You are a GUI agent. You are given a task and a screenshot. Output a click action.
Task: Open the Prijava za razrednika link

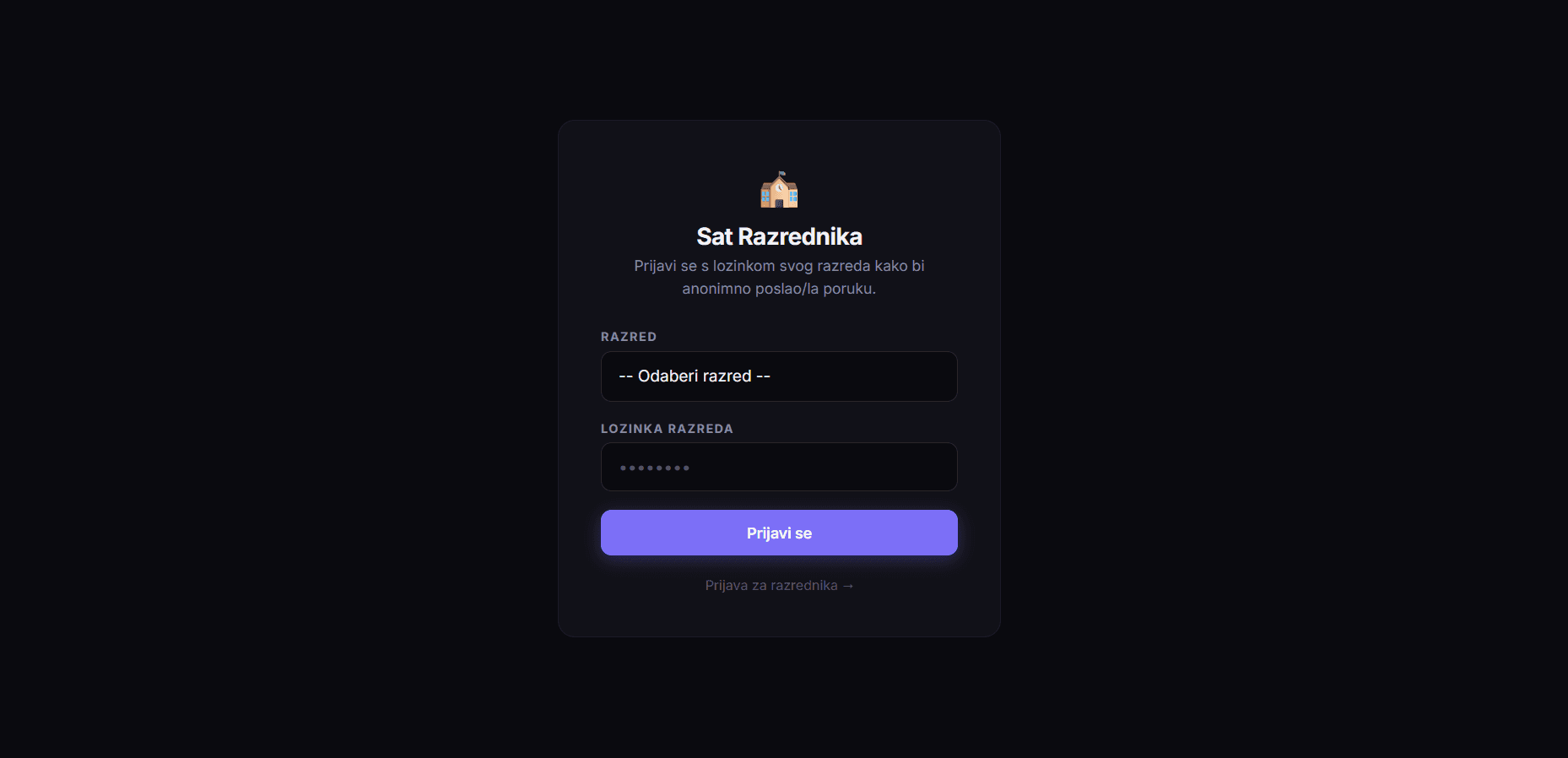click(x=779, y=586)
